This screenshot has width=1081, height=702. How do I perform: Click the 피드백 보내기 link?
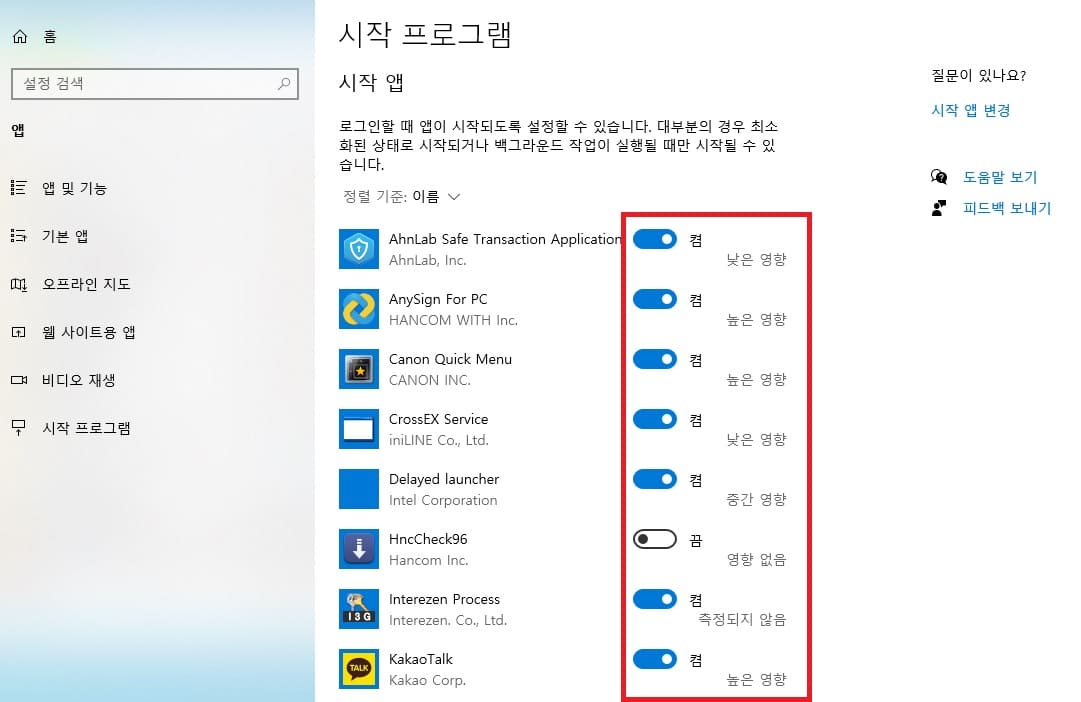click(x=1007, y=208)
